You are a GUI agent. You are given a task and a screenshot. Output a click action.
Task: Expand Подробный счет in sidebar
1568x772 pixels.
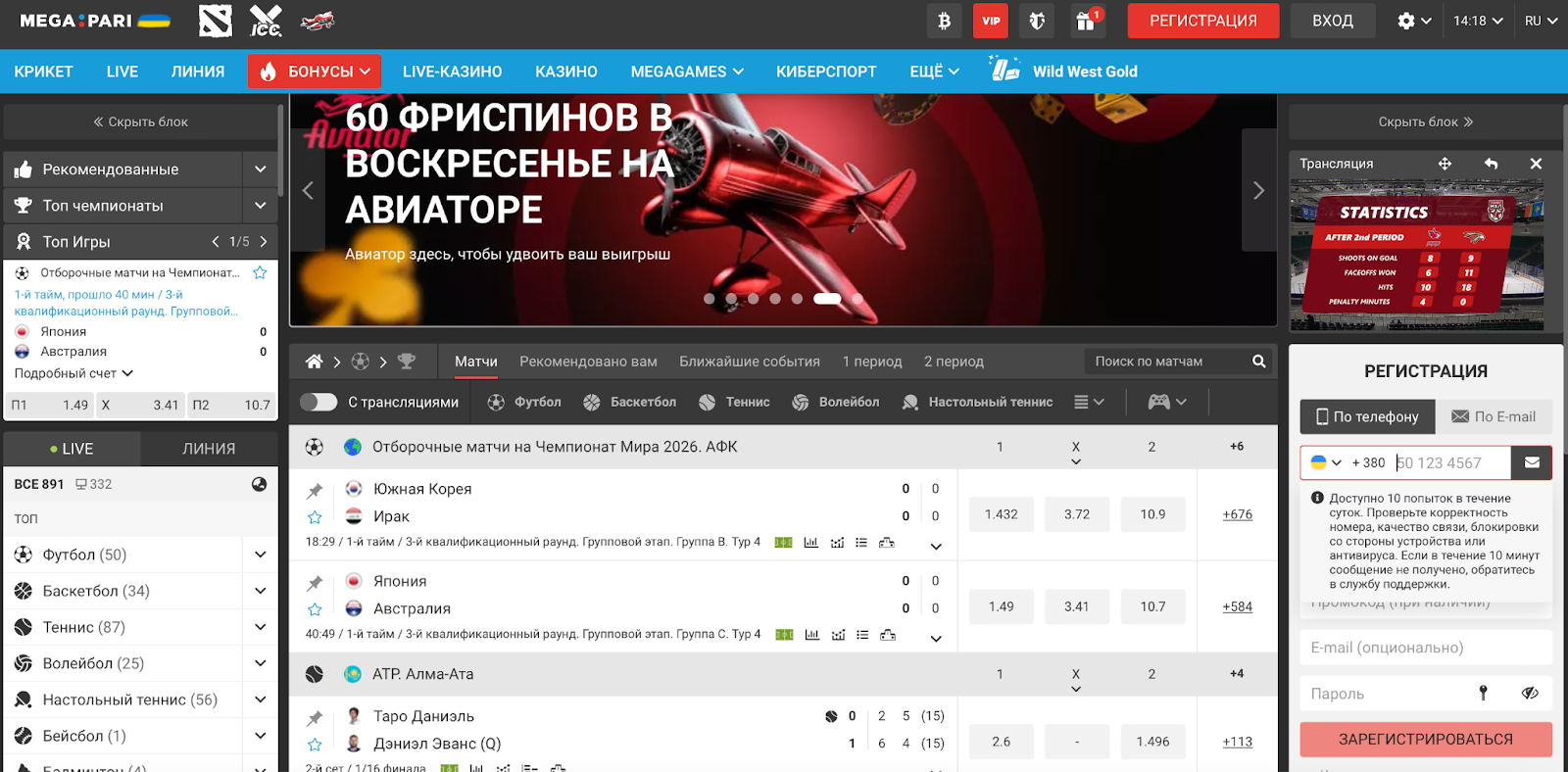tap(73, 373)
